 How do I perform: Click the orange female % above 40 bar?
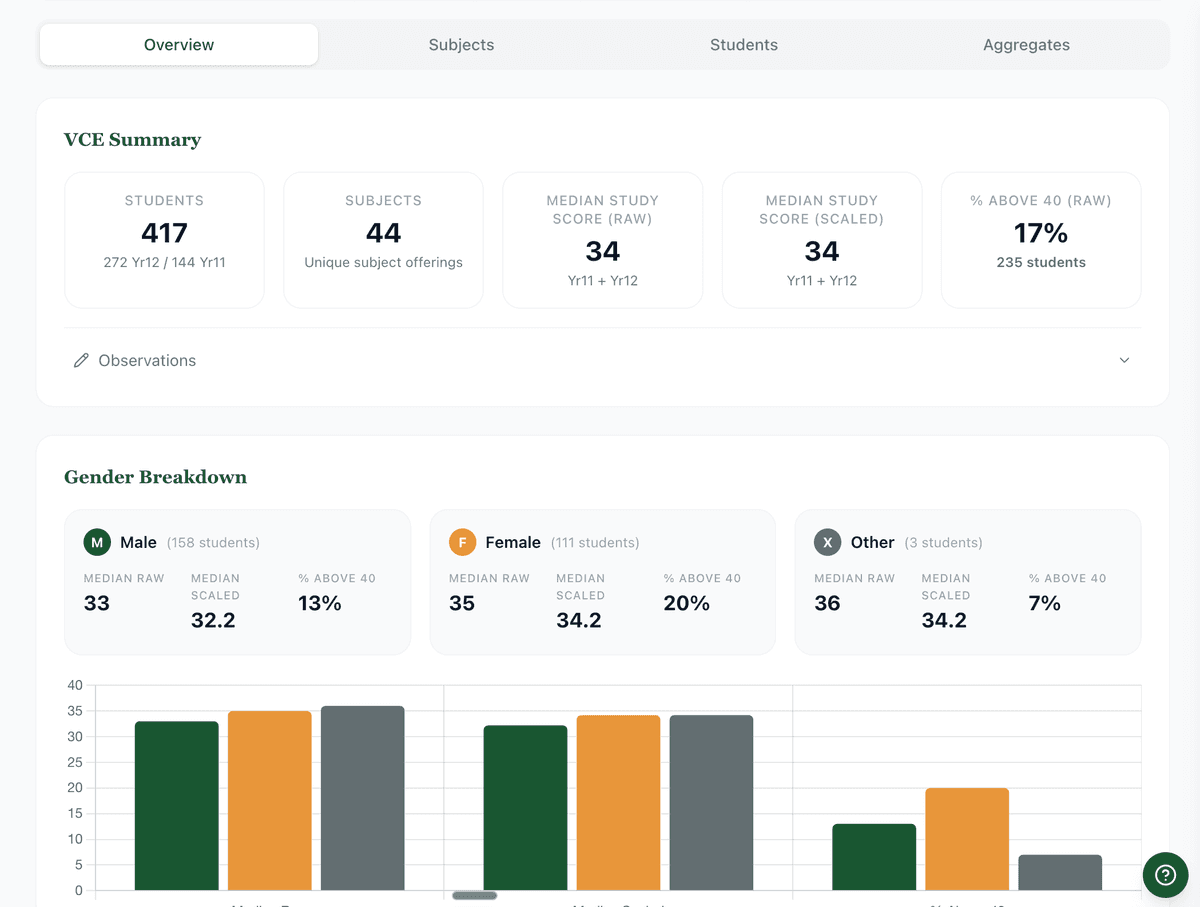967,839
